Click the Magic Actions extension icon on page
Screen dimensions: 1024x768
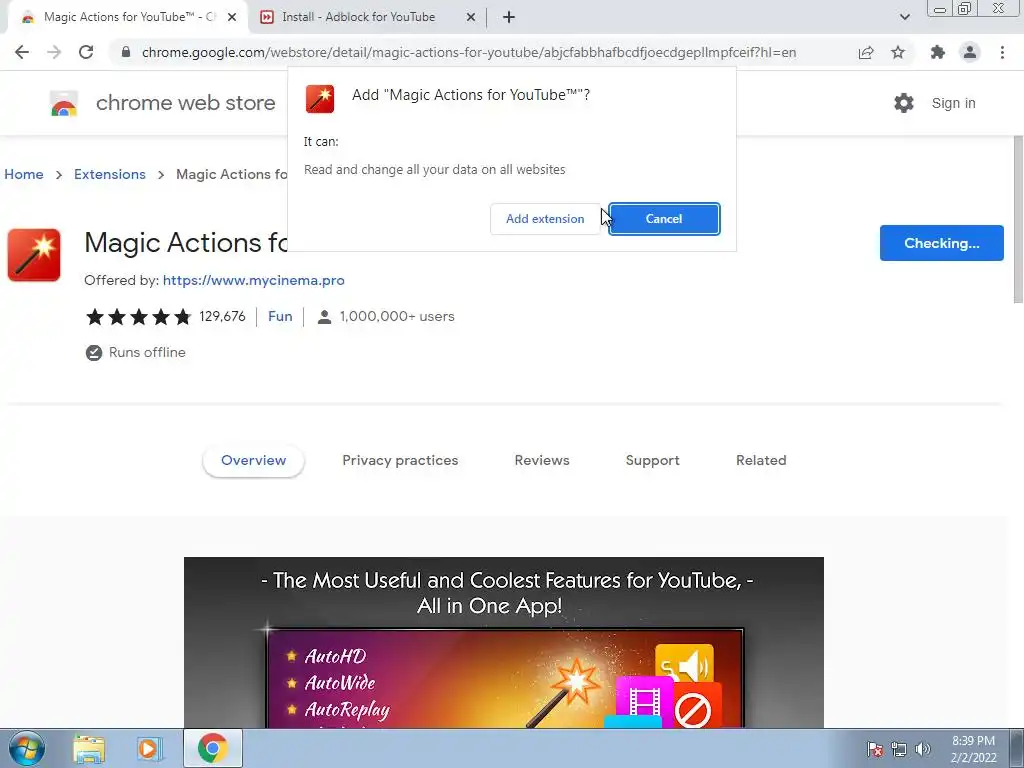click(x=34, y=255)
